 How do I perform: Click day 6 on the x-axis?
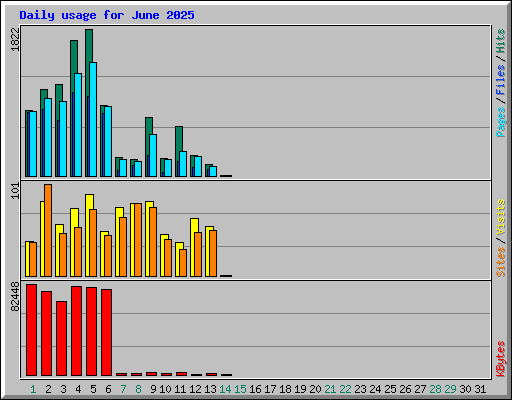coord(108,389)
